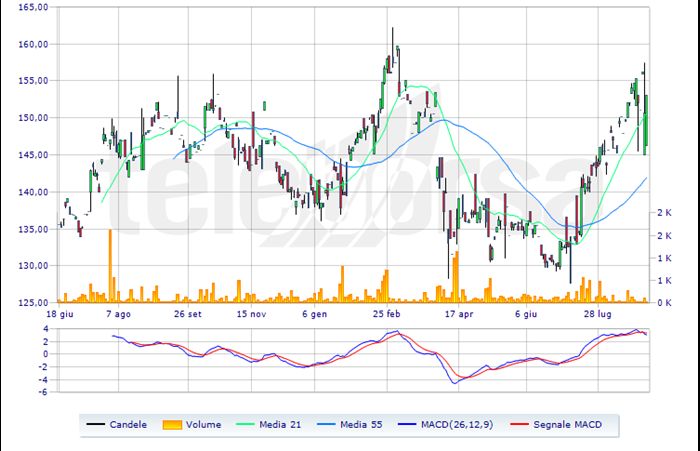Viewport: 700px width, 451px height.
Task: Click the 165,00 price axis label
Action: (x=33, y=8)
